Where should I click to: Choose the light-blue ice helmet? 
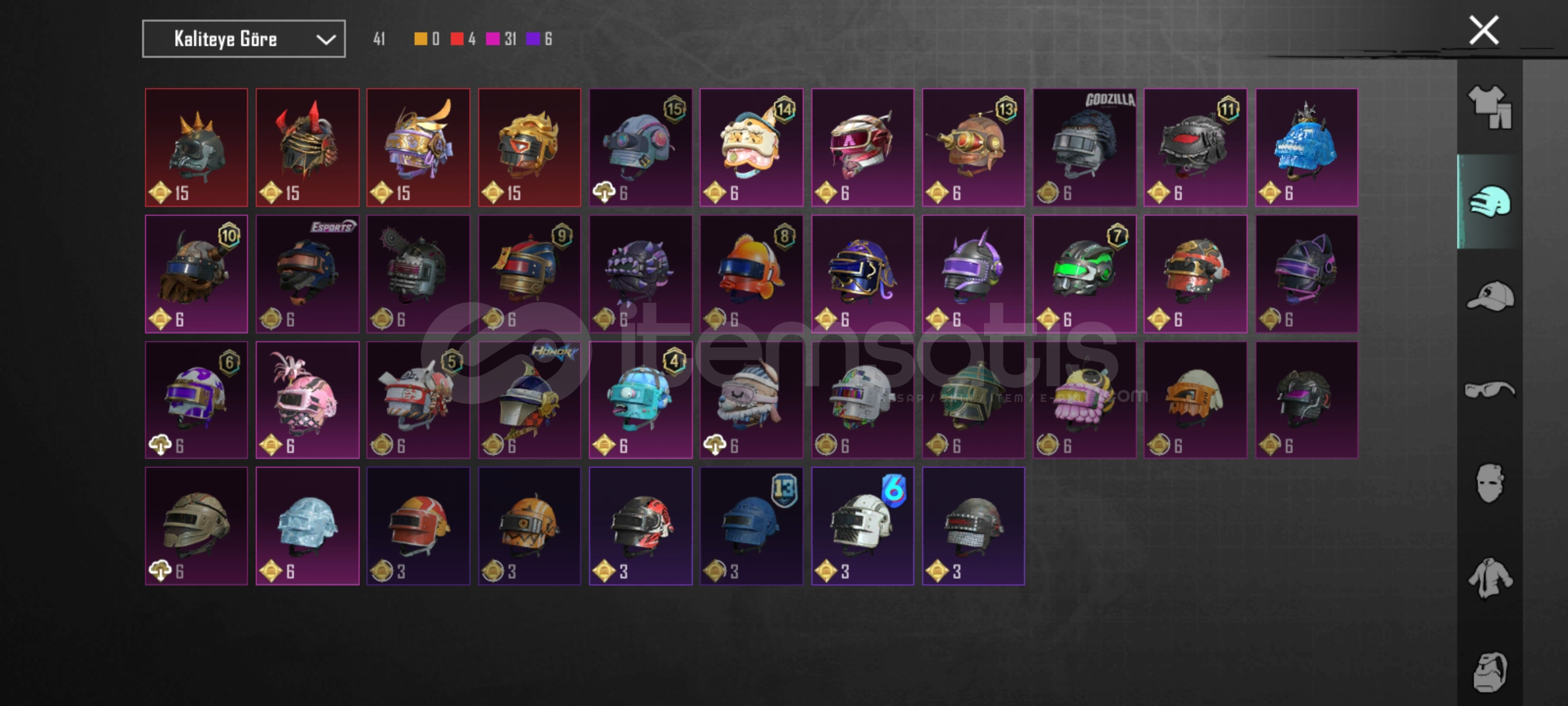(x=308, y=526)
